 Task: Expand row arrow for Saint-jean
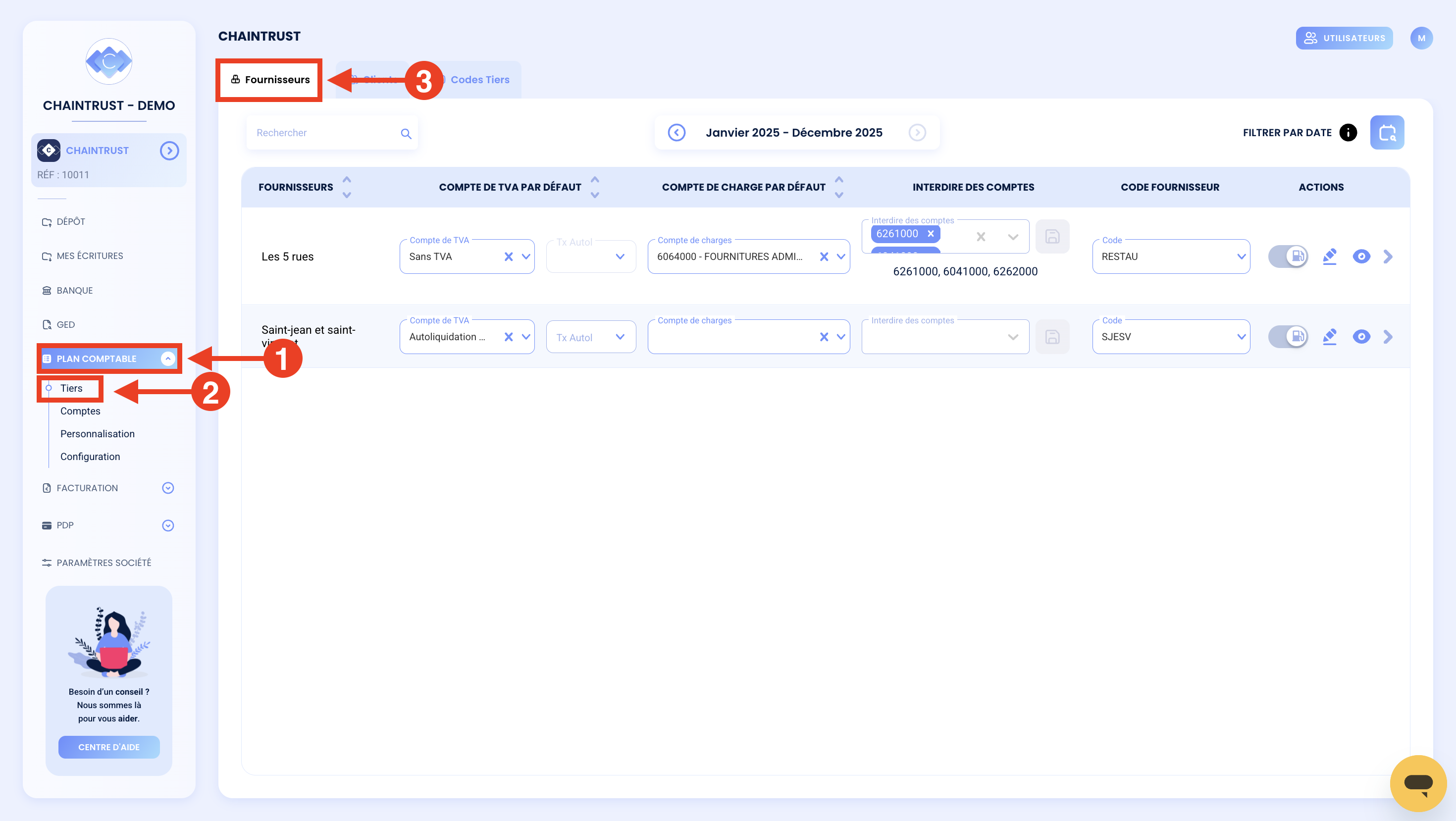click(1388, 337)
